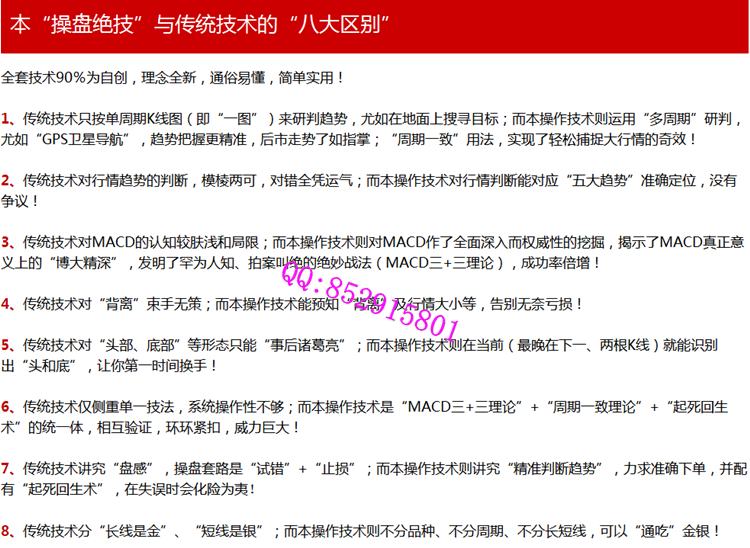Click the red number "2、" marker

[10, 180]
